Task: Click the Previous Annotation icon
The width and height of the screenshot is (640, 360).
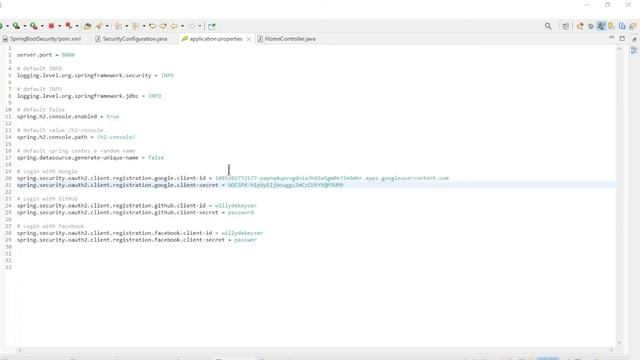Action: coord(136,26)
